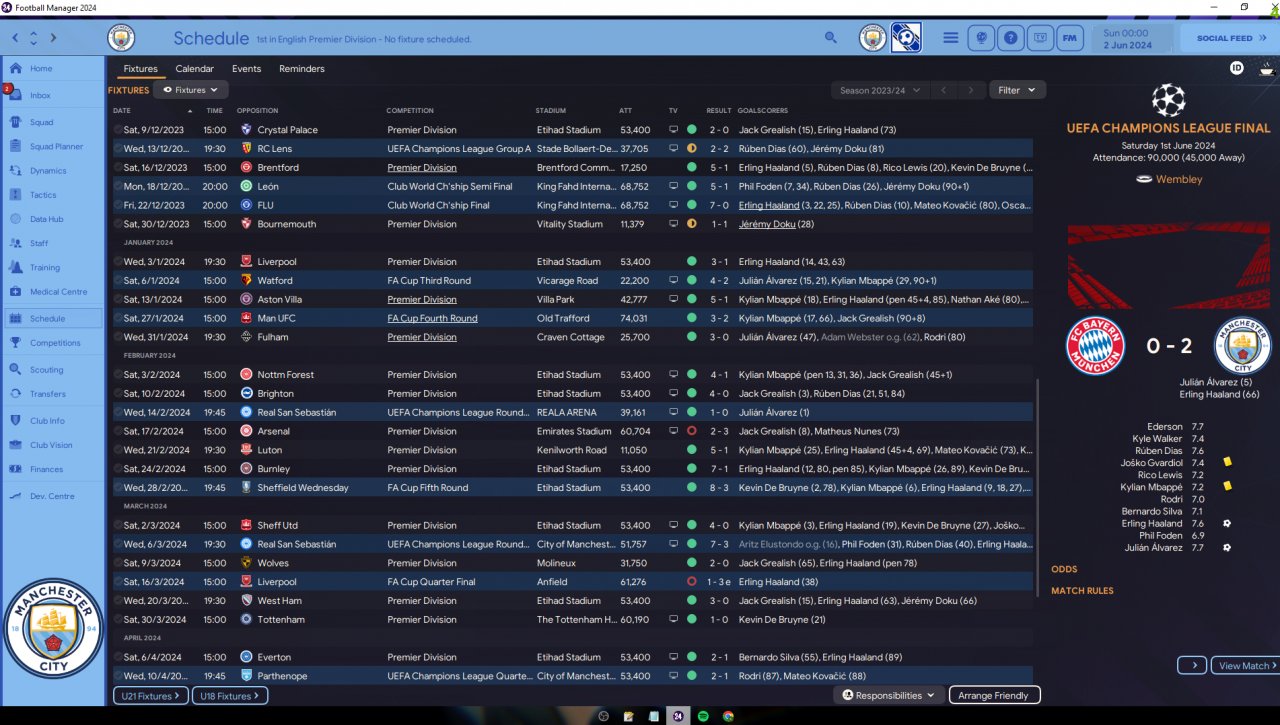Expand the Match Rules section
The width and height of the screenshot is (1280, 725).
(1082, 591)
